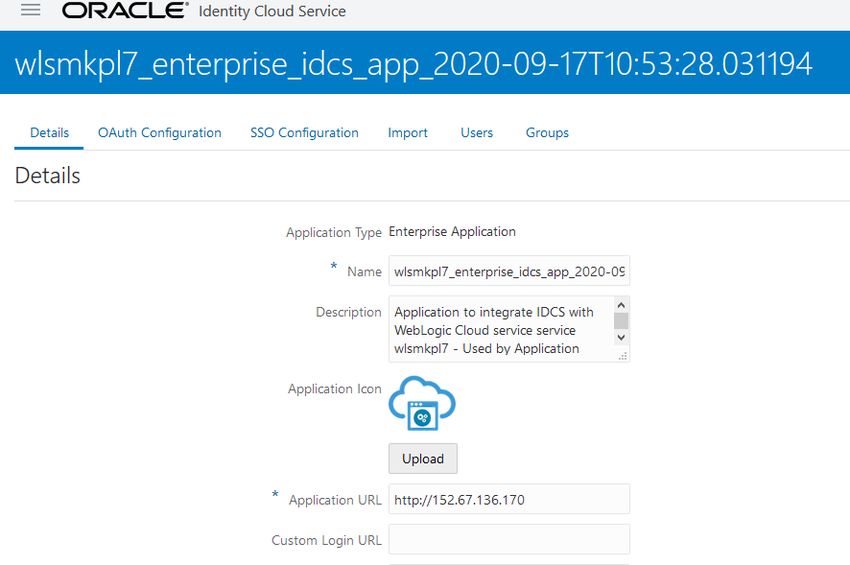Click the Application URL field

tap(509, 499)
